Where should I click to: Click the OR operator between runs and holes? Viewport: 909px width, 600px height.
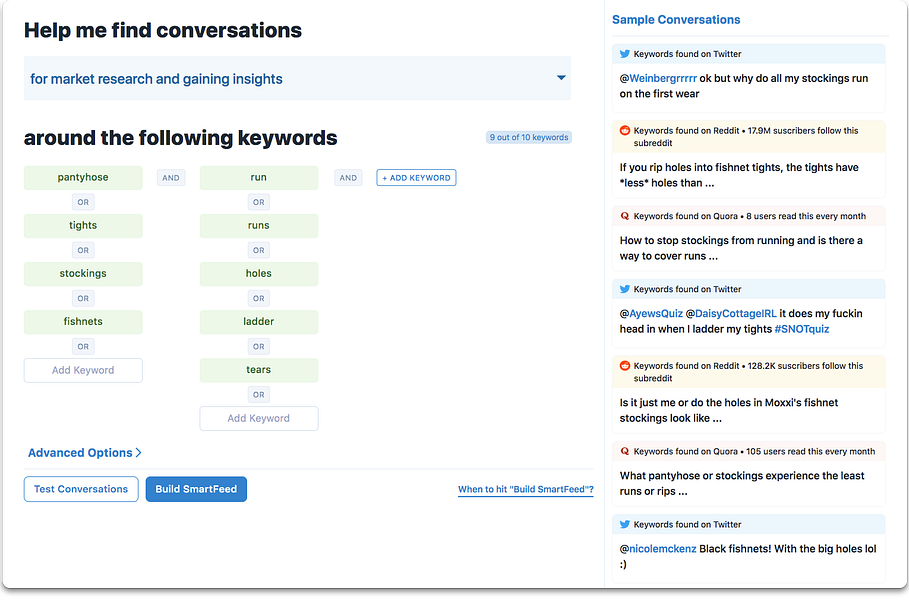tap(259, 250)
